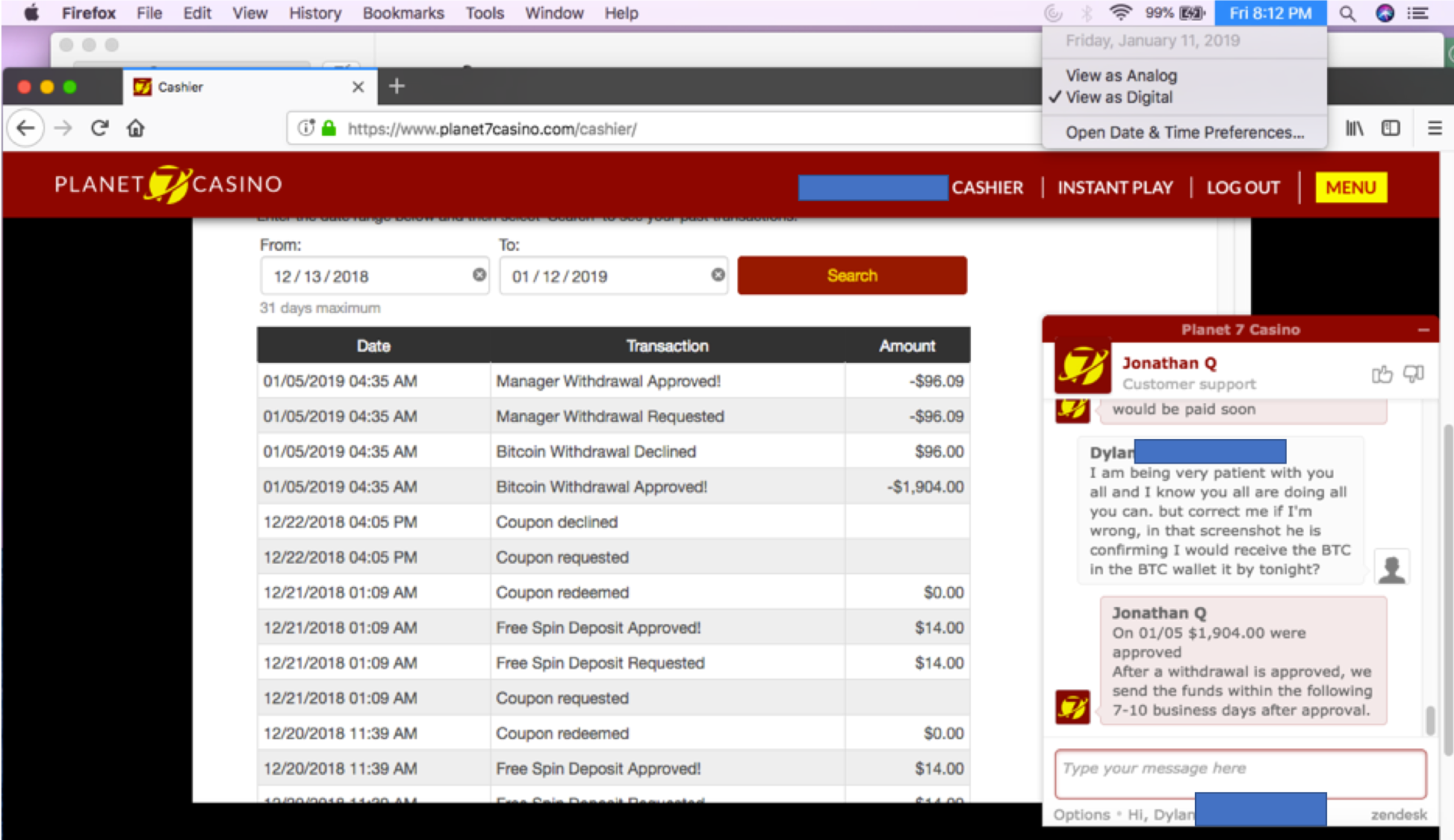Open chat Options link

click(x=1081, y=815)
